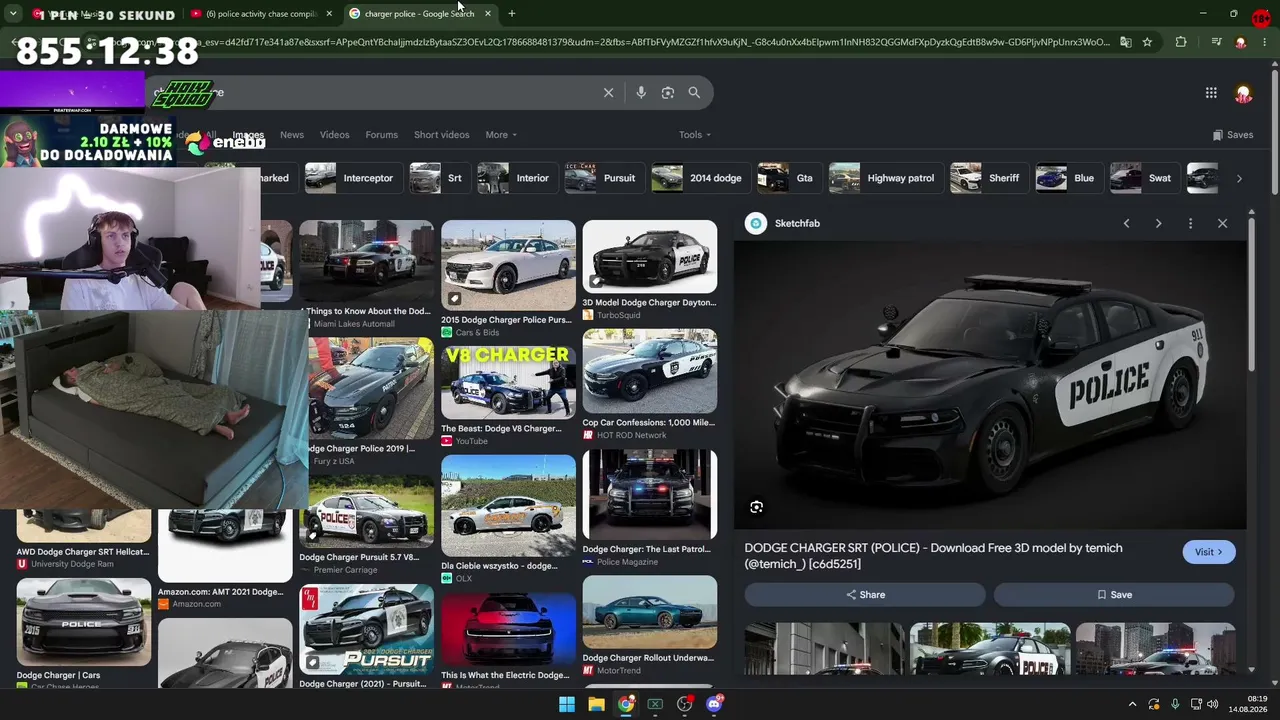Viewport: 1280px width, 720px height.
Task: Click the Visit button for Sketchfab
Action: click(x=1208, y=552)
